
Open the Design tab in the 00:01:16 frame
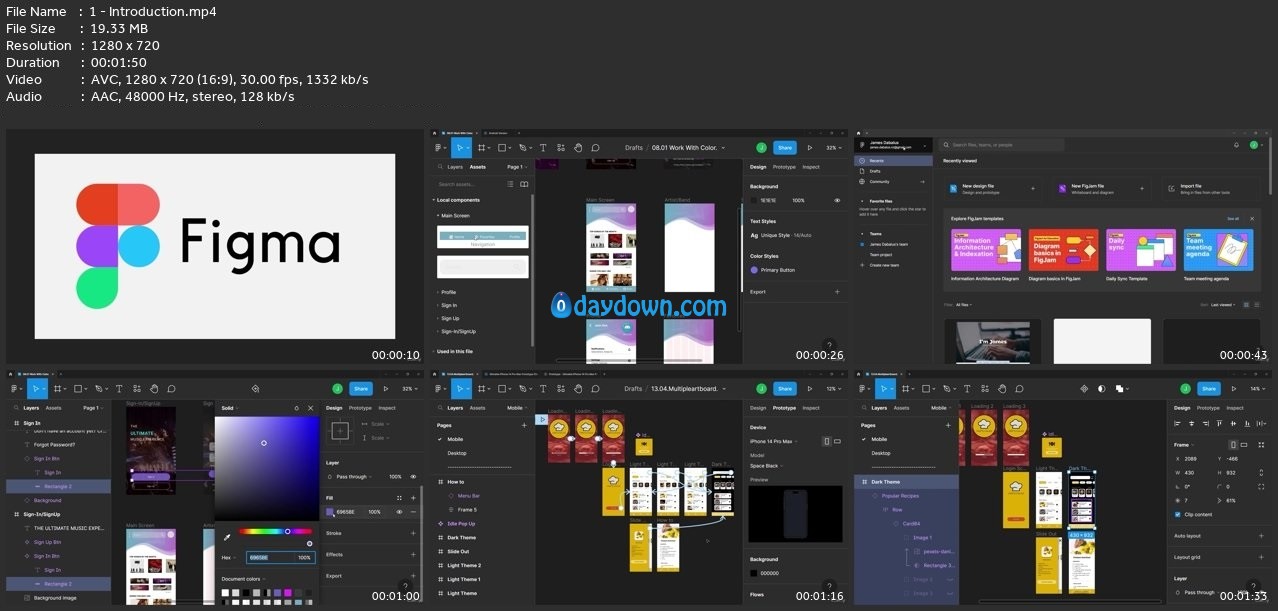point(758,408)
